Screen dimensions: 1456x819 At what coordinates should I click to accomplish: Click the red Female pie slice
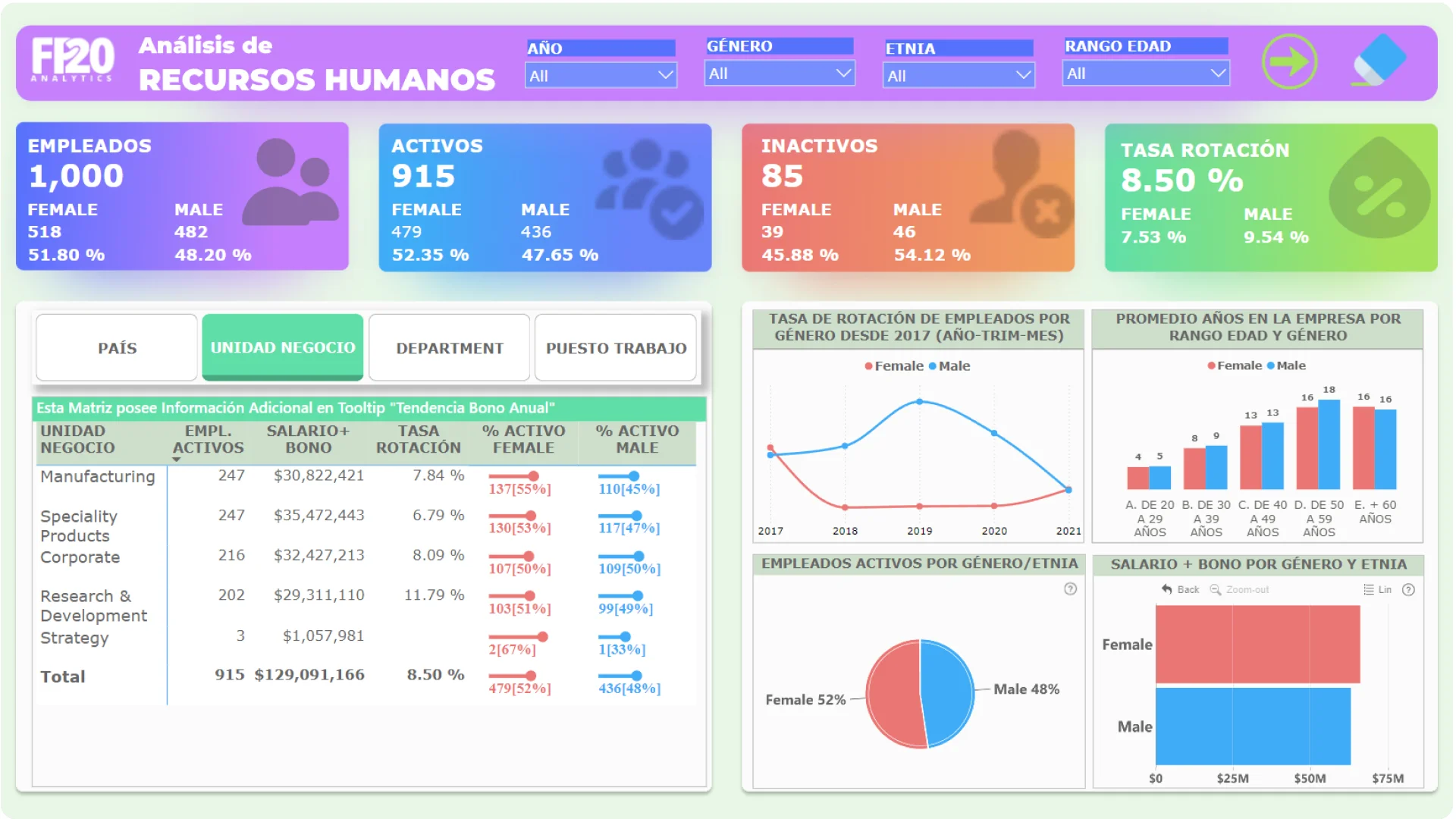click(893, 694)
